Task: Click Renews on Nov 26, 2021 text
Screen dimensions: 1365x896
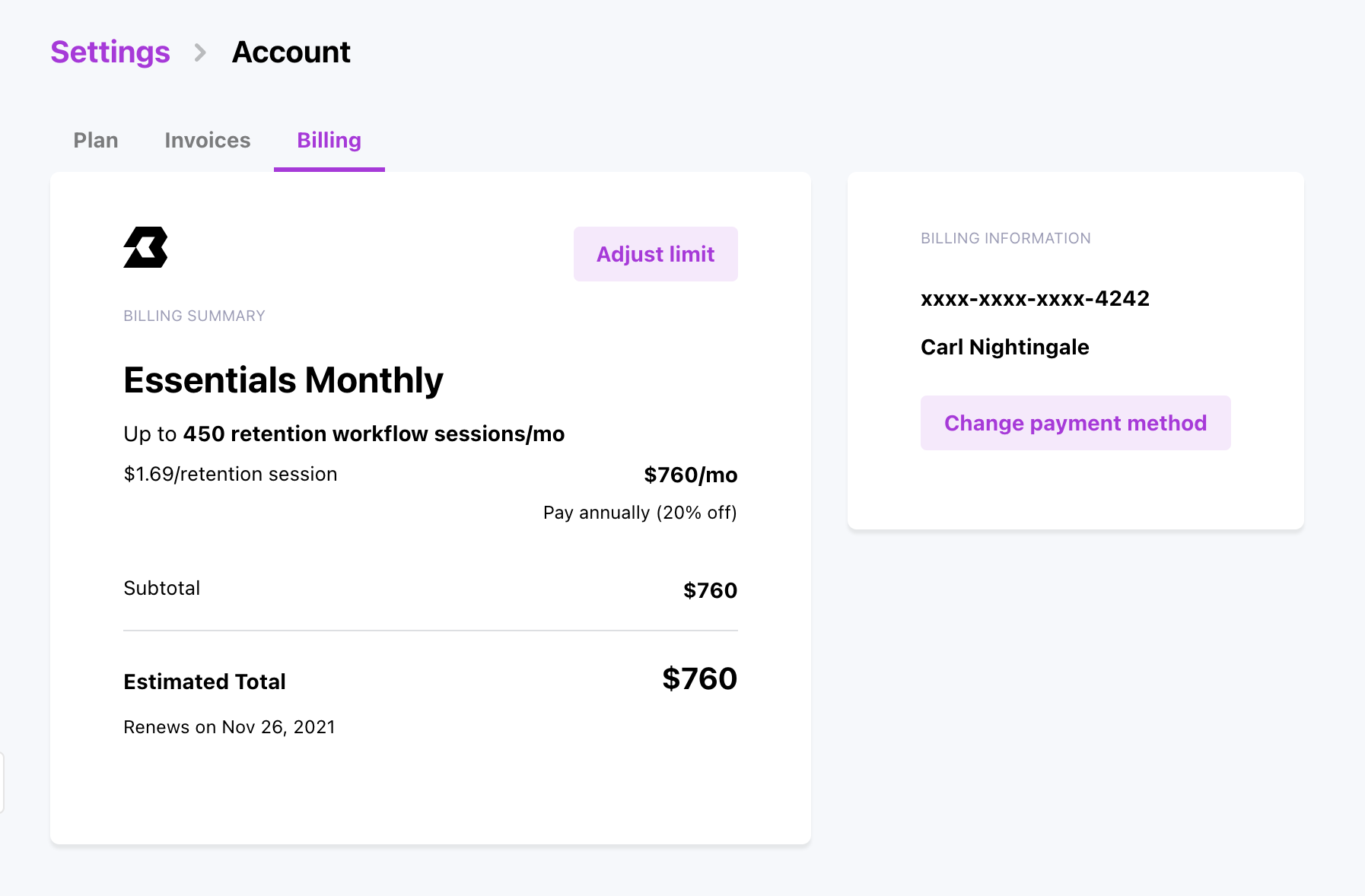Action: 229,727
